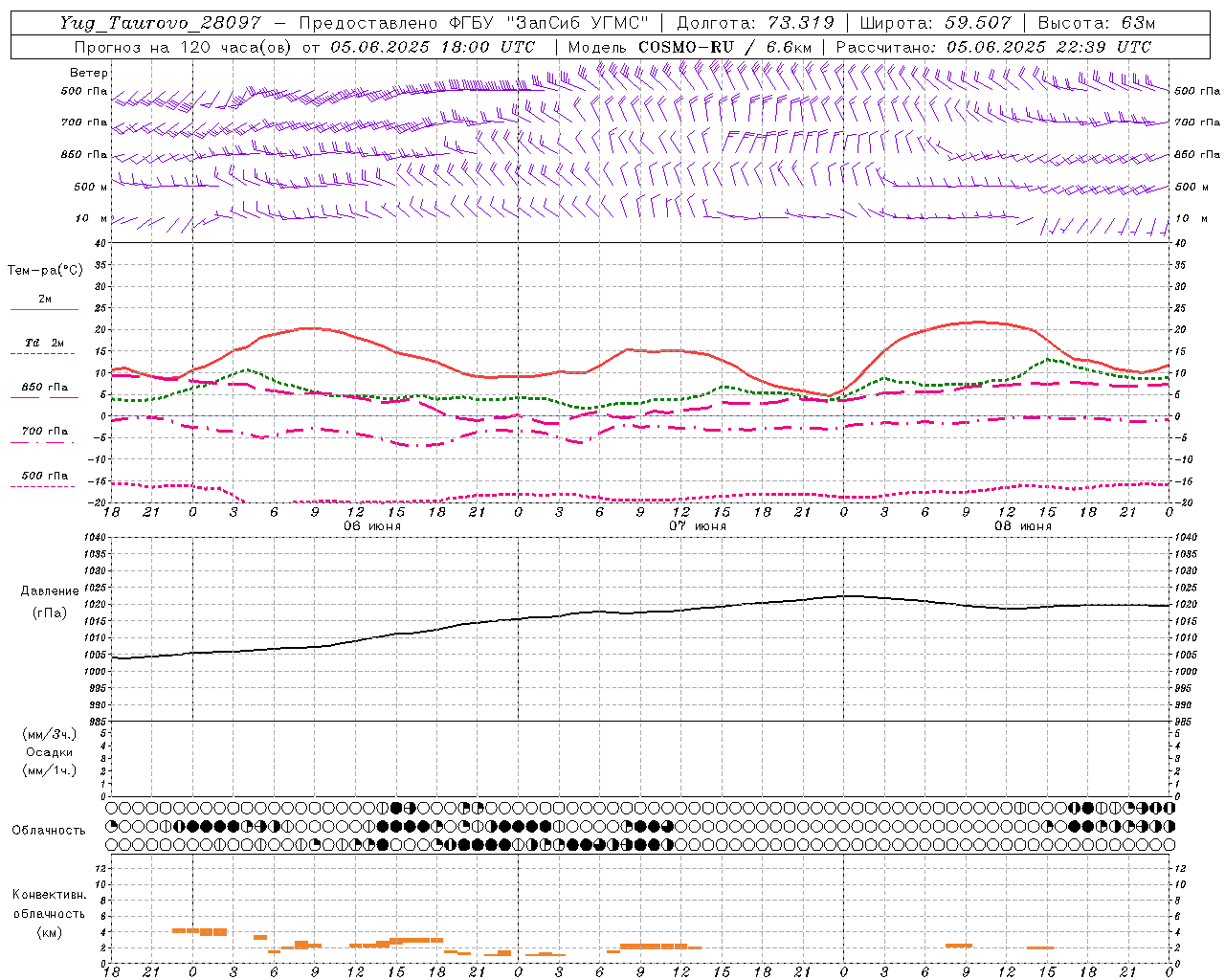Click the '850 гПа' temperature legend entry

[x=45, y=388]
